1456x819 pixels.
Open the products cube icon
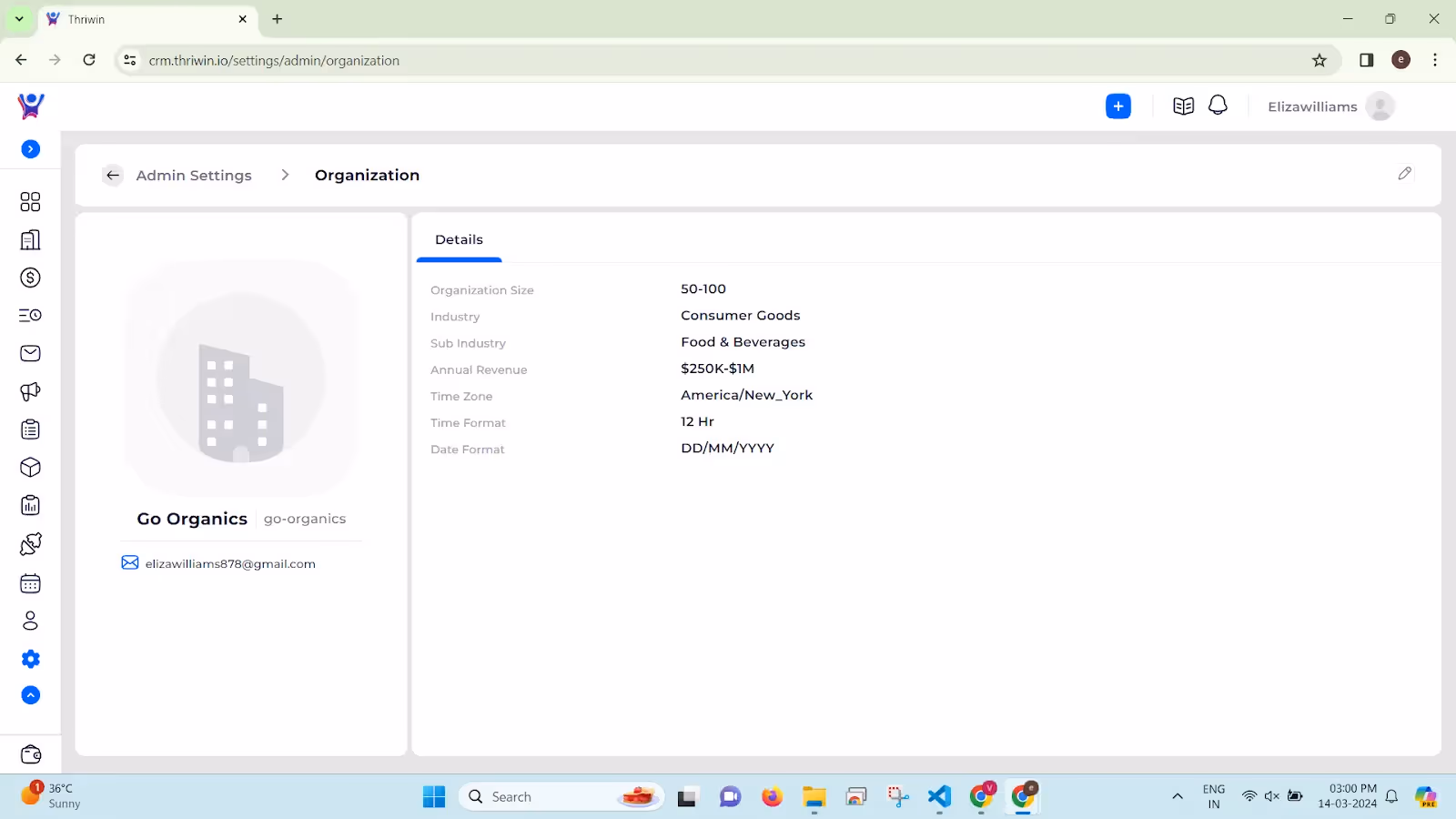coord(30,468)
